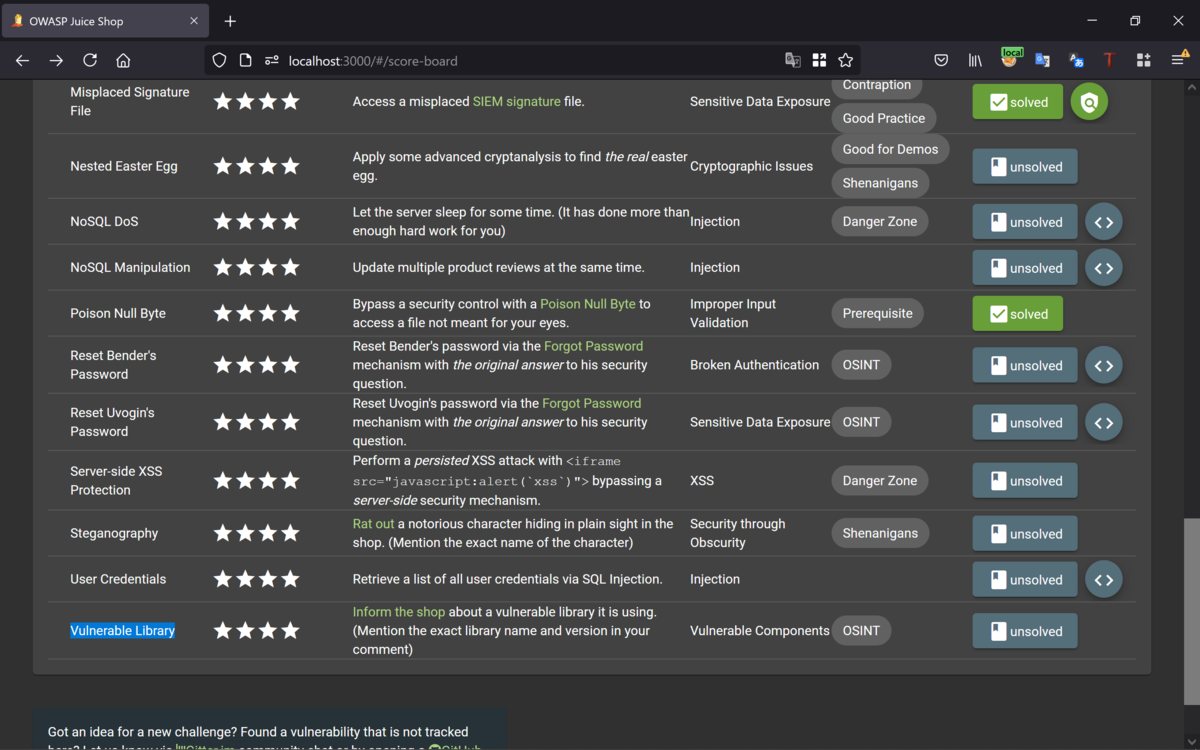Click unsolved button for Reset Uvogin's Password
The image size is (1200, 750).
tap(1024, 423)
